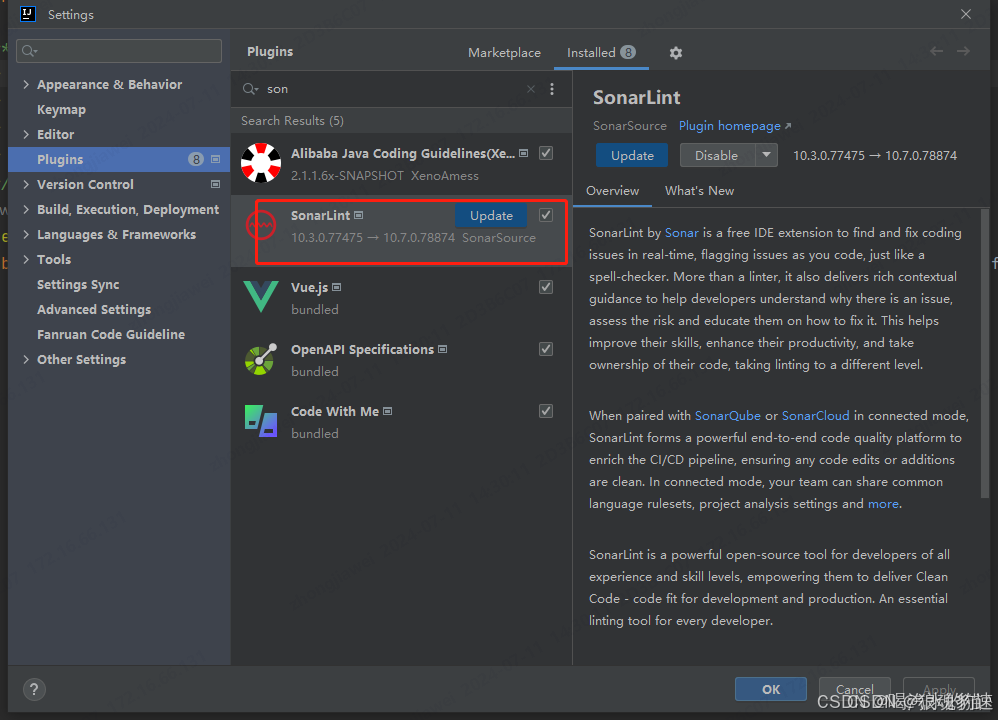This screenshot has width=998, height=720.
Task: Click the 'Search Results (5)' header
Action: 292,121
